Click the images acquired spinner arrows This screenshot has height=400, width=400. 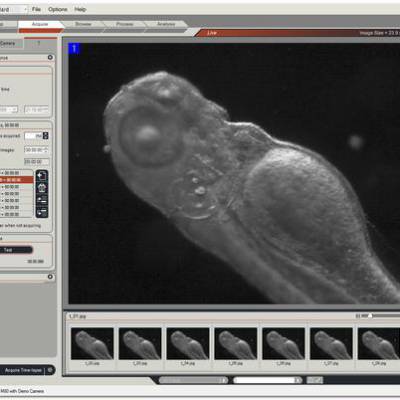[46, 136]
